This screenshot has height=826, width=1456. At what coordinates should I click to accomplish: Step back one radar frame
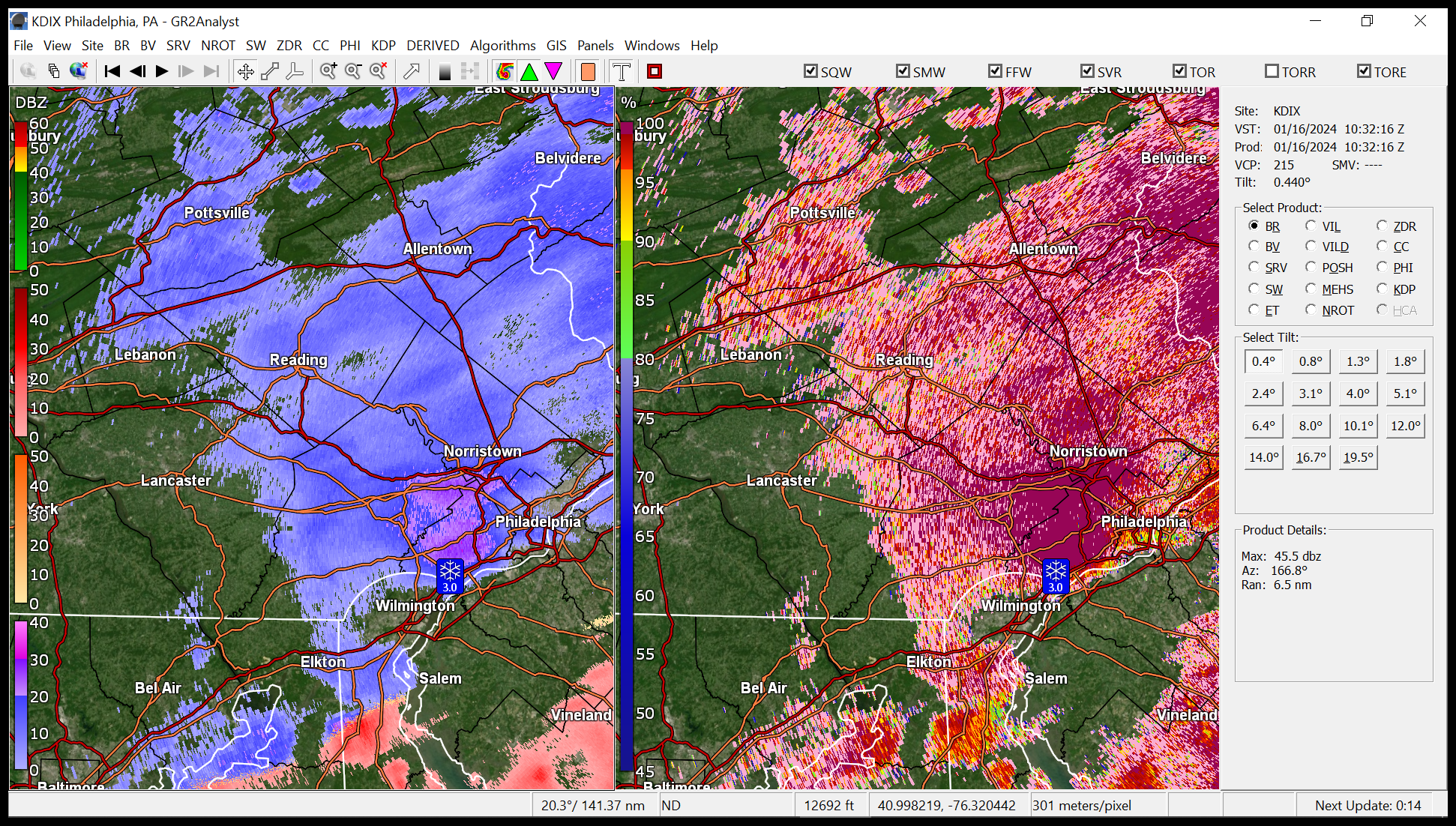pos(137,71)
